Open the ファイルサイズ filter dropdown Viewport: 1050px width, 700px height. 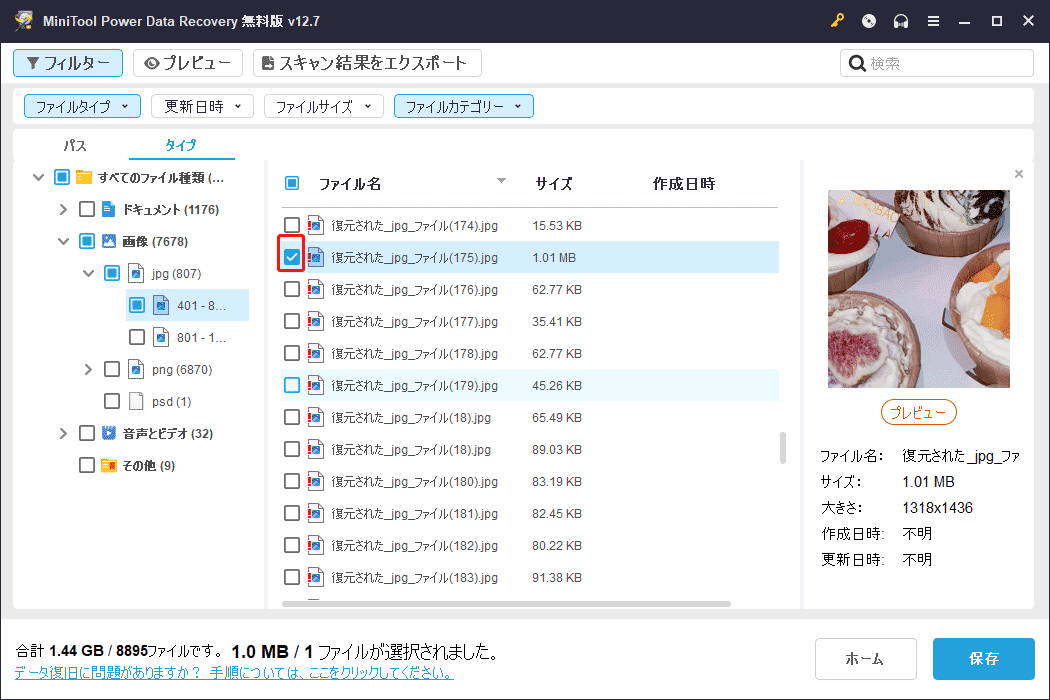tap(323, 105)
